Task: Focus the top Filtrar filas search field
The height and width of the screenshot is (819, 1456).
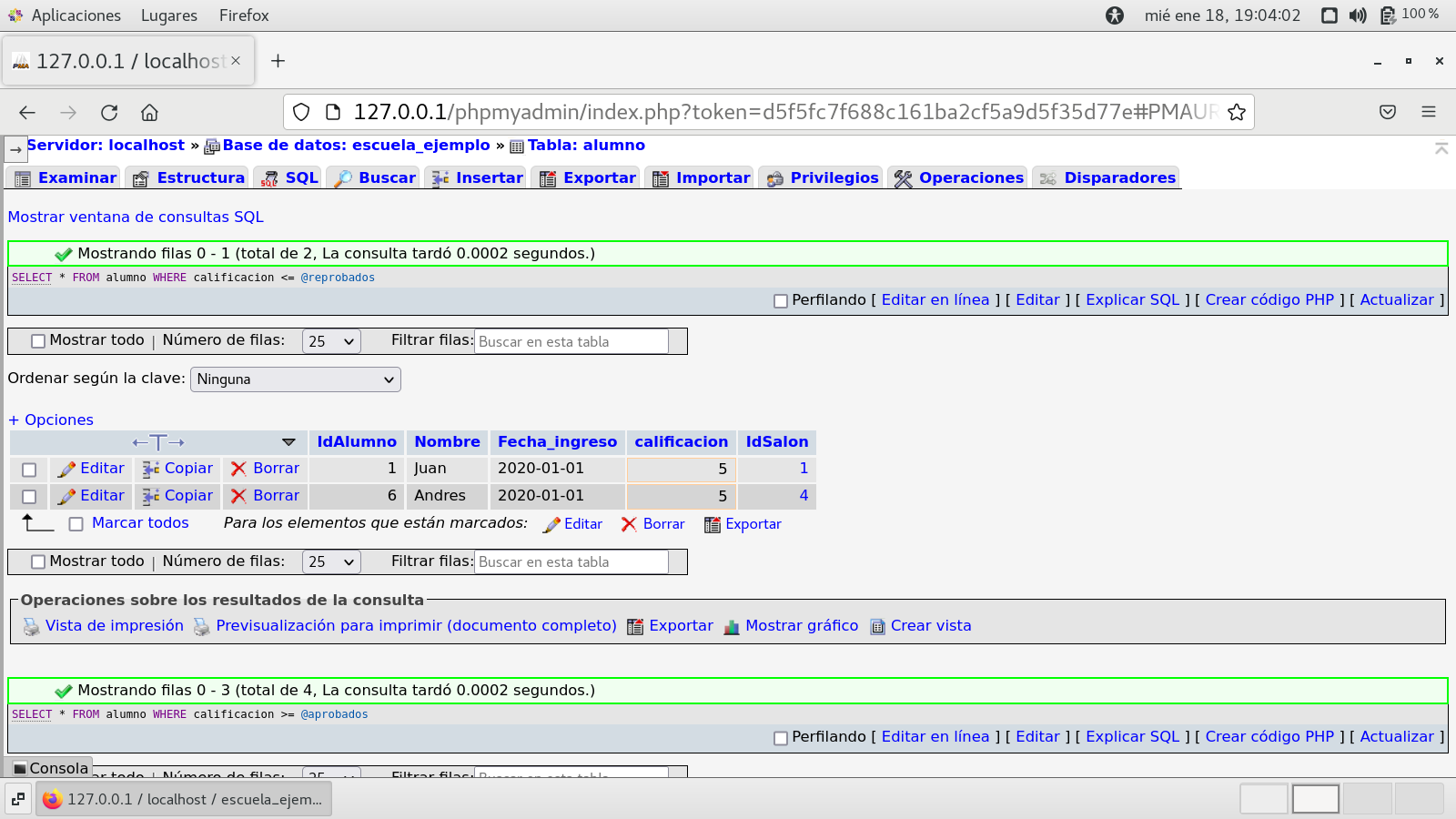Action: click(x=571, y=341)
